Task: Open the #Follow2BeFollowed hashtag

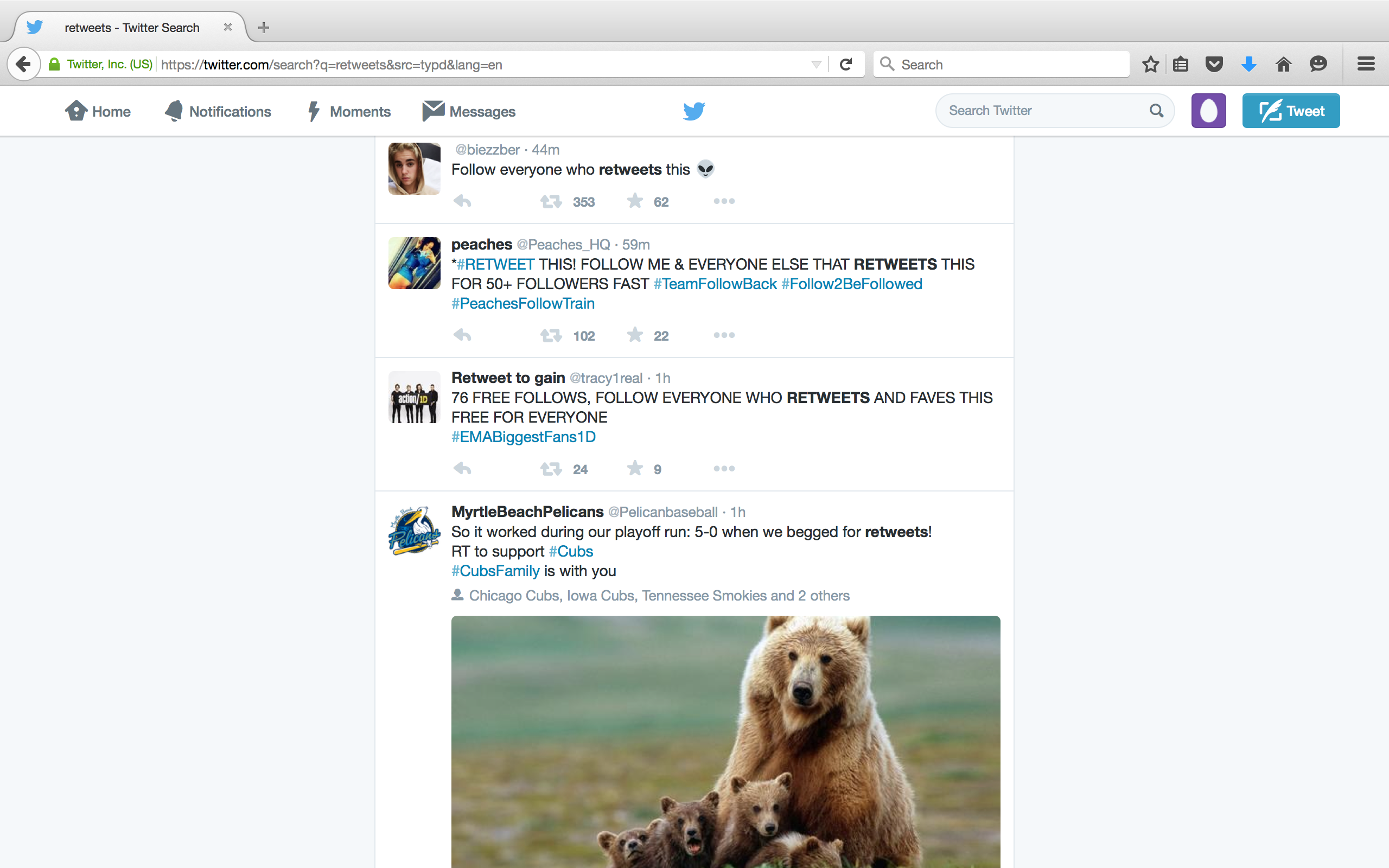Action: point(852,284)
